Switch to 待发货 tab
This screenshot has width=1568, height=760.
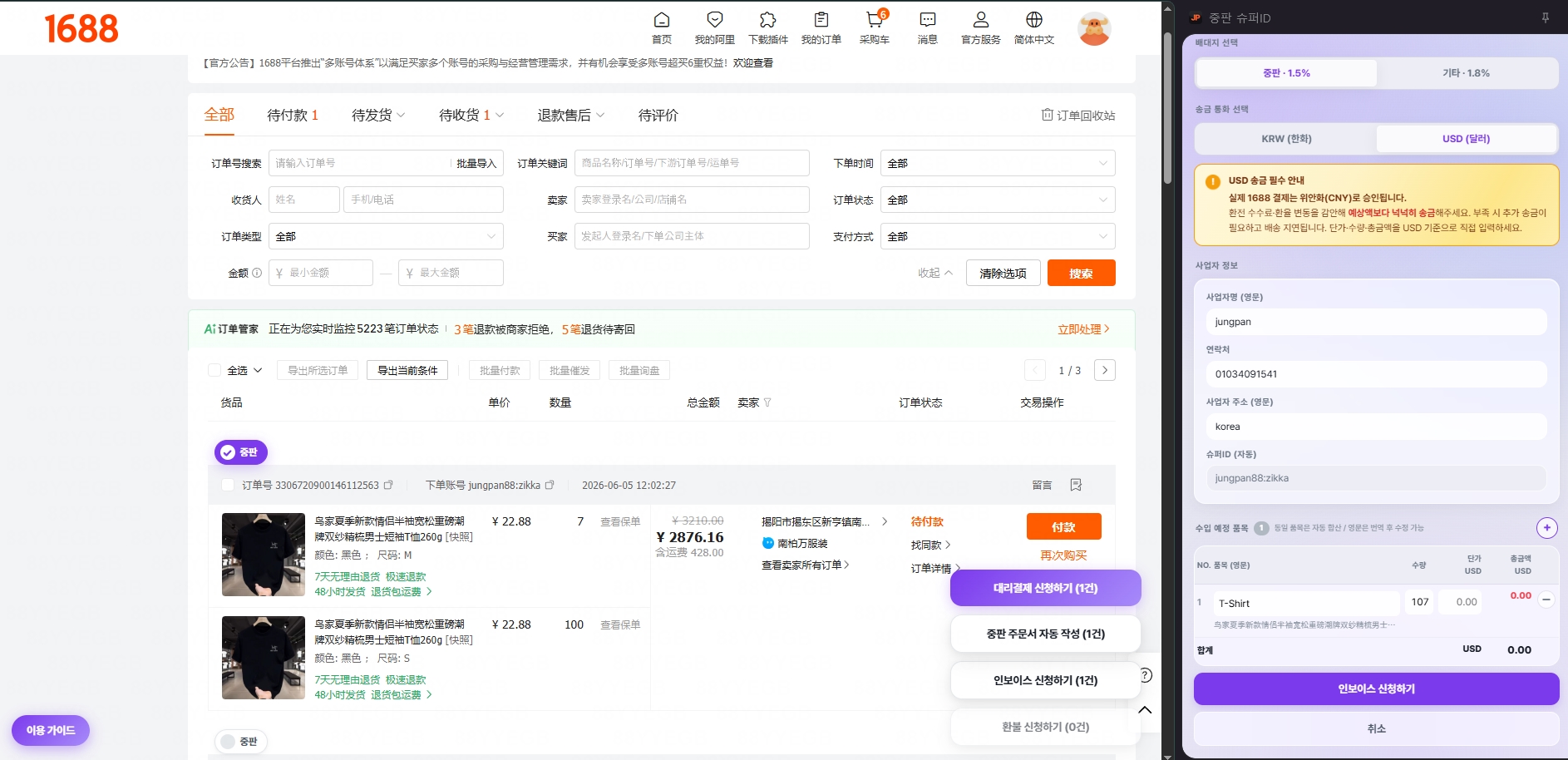372,115
